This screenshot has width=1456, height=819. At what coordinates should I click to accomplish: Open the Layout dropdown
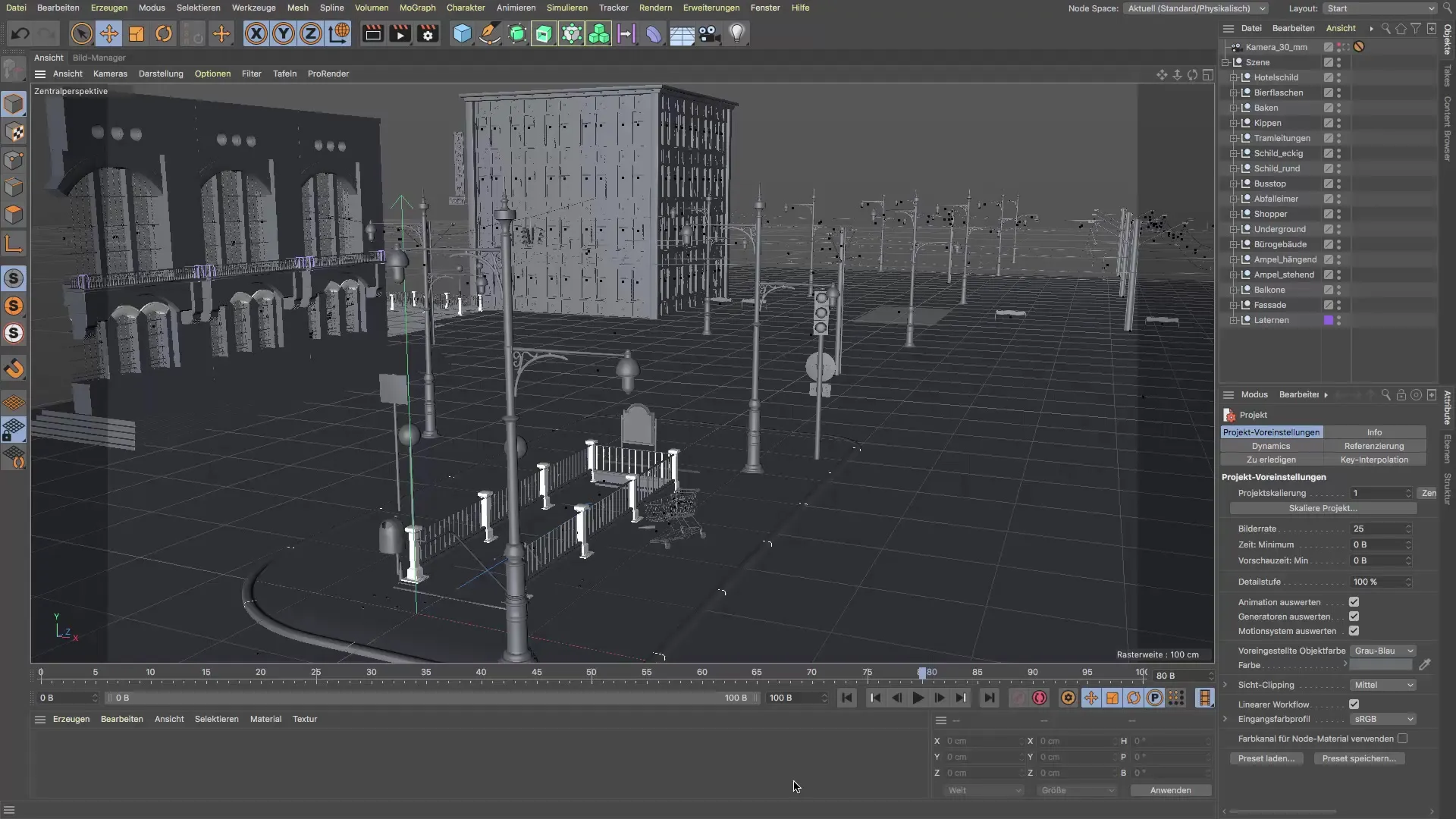point(1380,8)
